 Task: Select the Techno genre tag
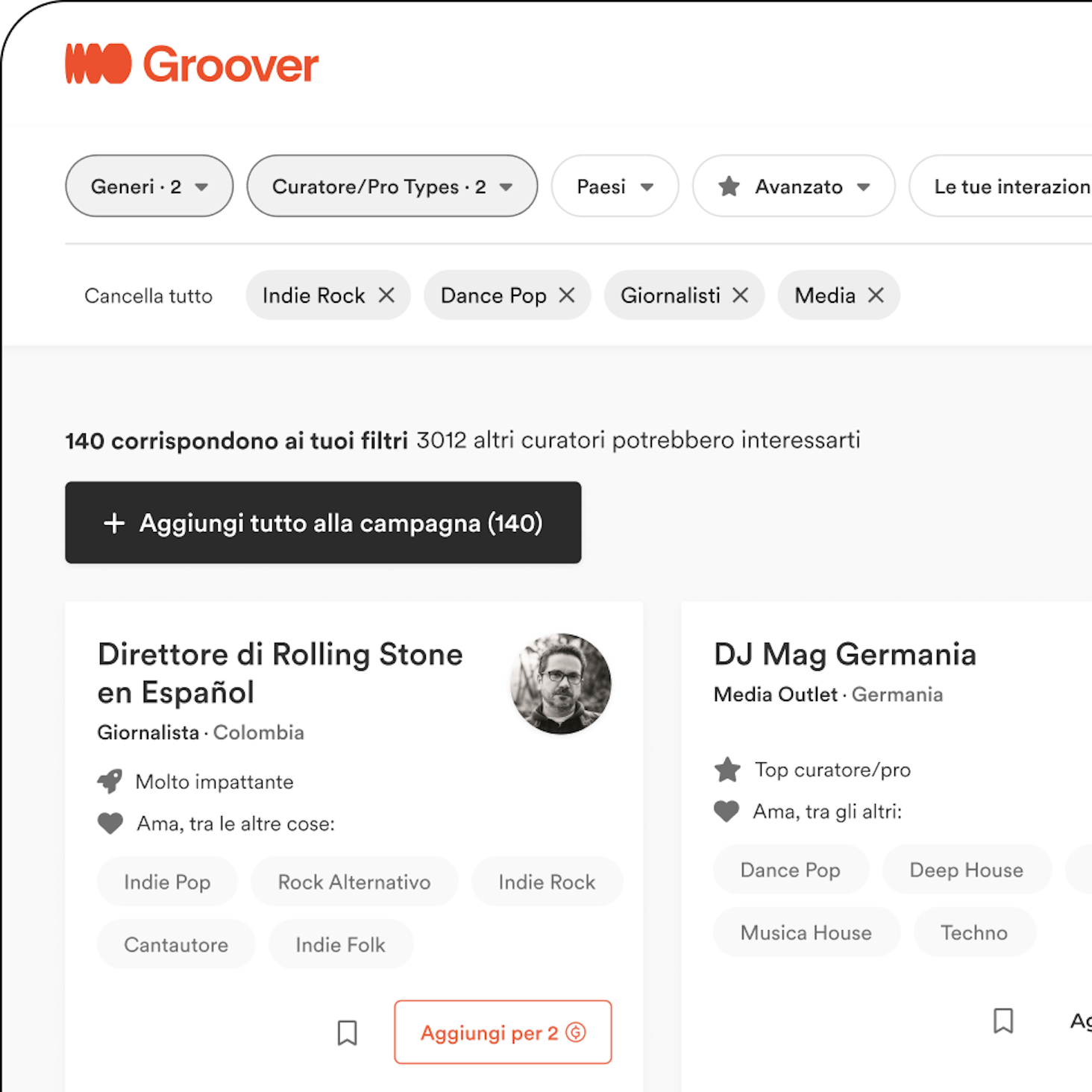[x=974, y=932]
